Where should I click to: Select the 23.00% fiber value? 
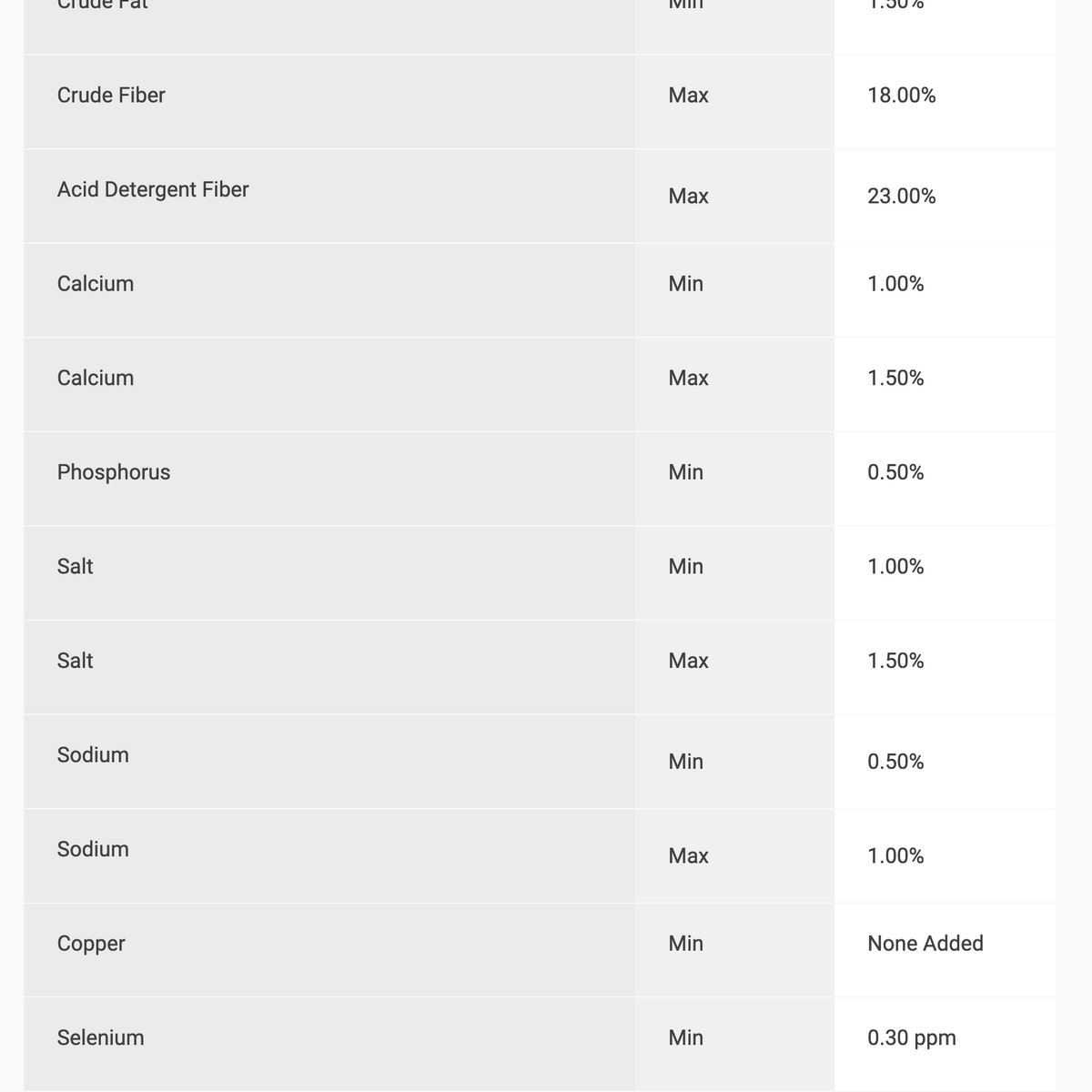pyautogui.click(x=901, y=196)
